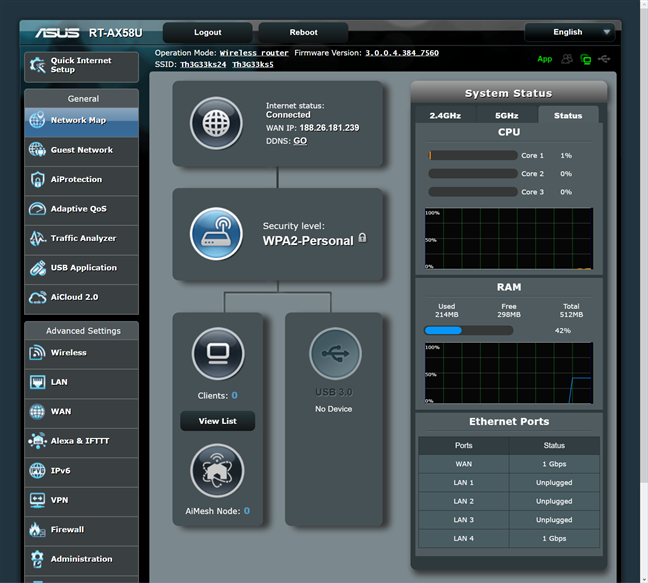Click the WAN globe icon in sidebar

pos(37,412)
